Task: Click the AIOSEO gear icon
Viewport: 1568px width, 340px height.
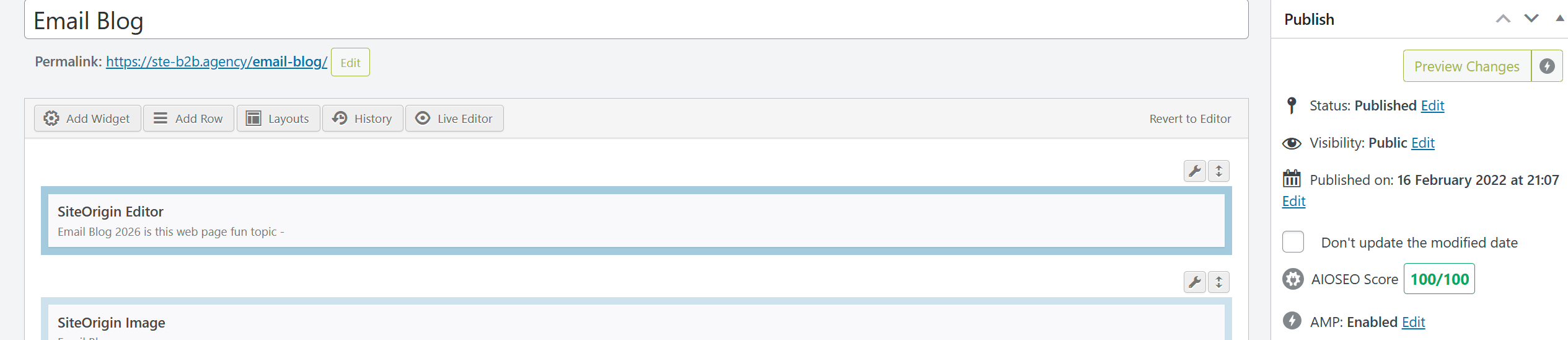Action: point(1293,279)
